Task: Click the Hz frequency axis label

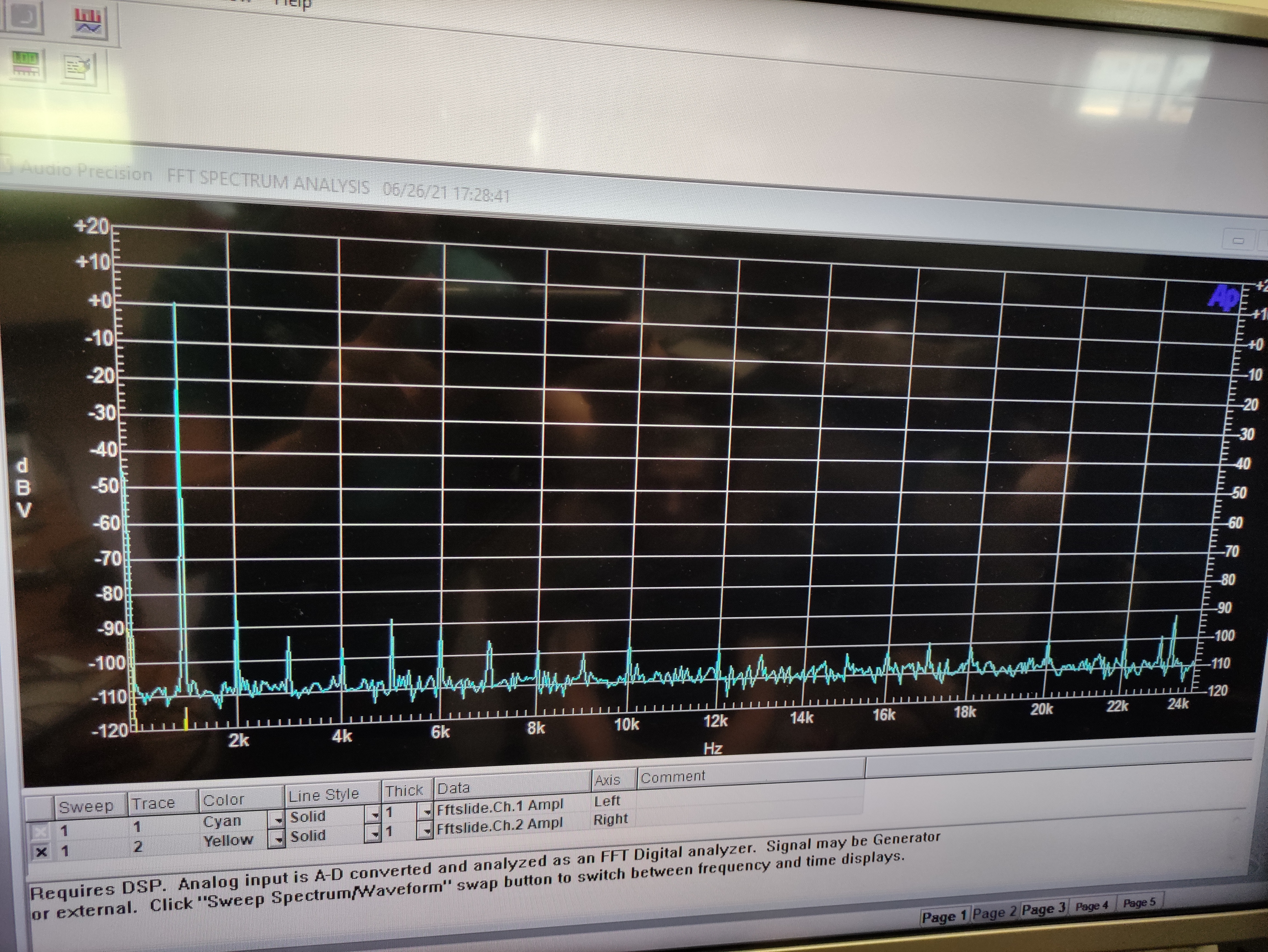Action: point(712,748)
